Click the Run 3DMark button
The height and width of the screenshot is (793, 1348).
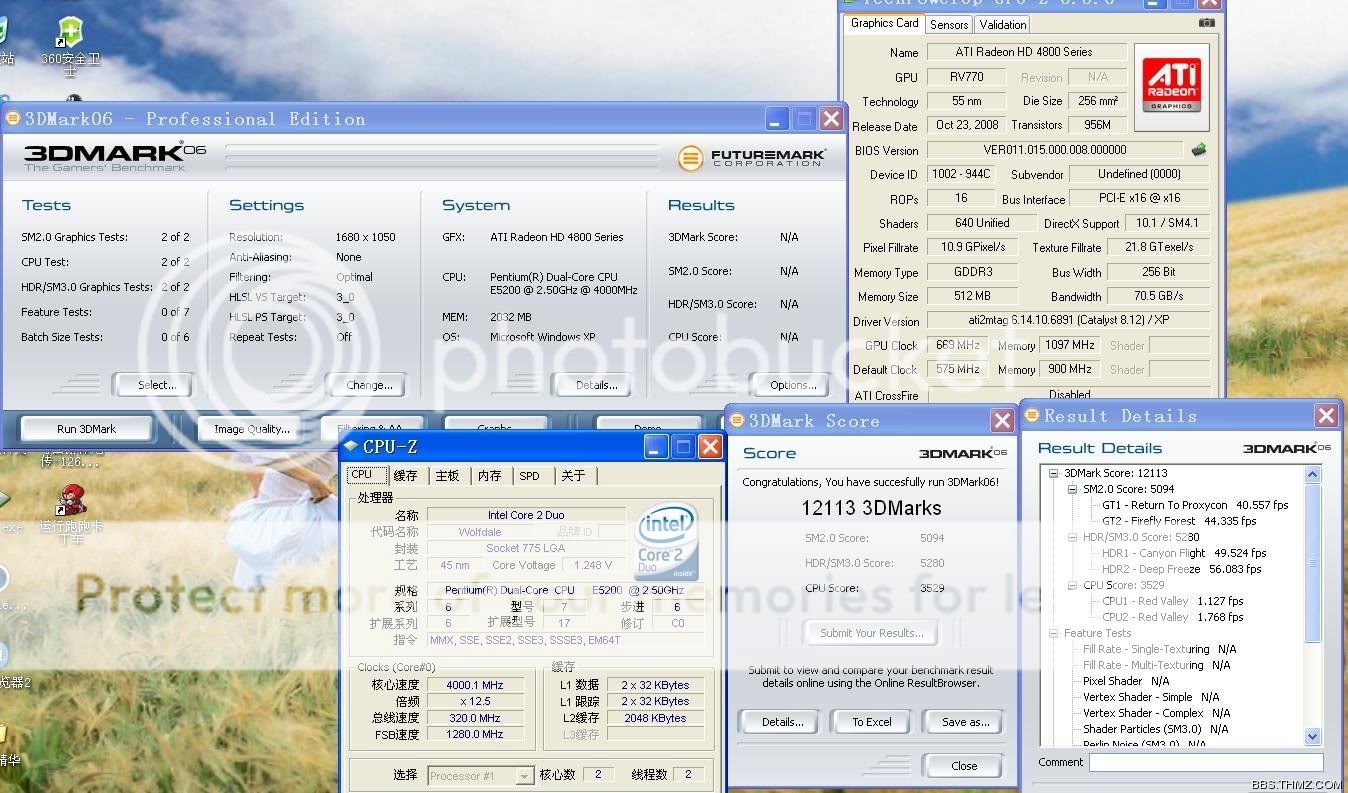[86, 428]
